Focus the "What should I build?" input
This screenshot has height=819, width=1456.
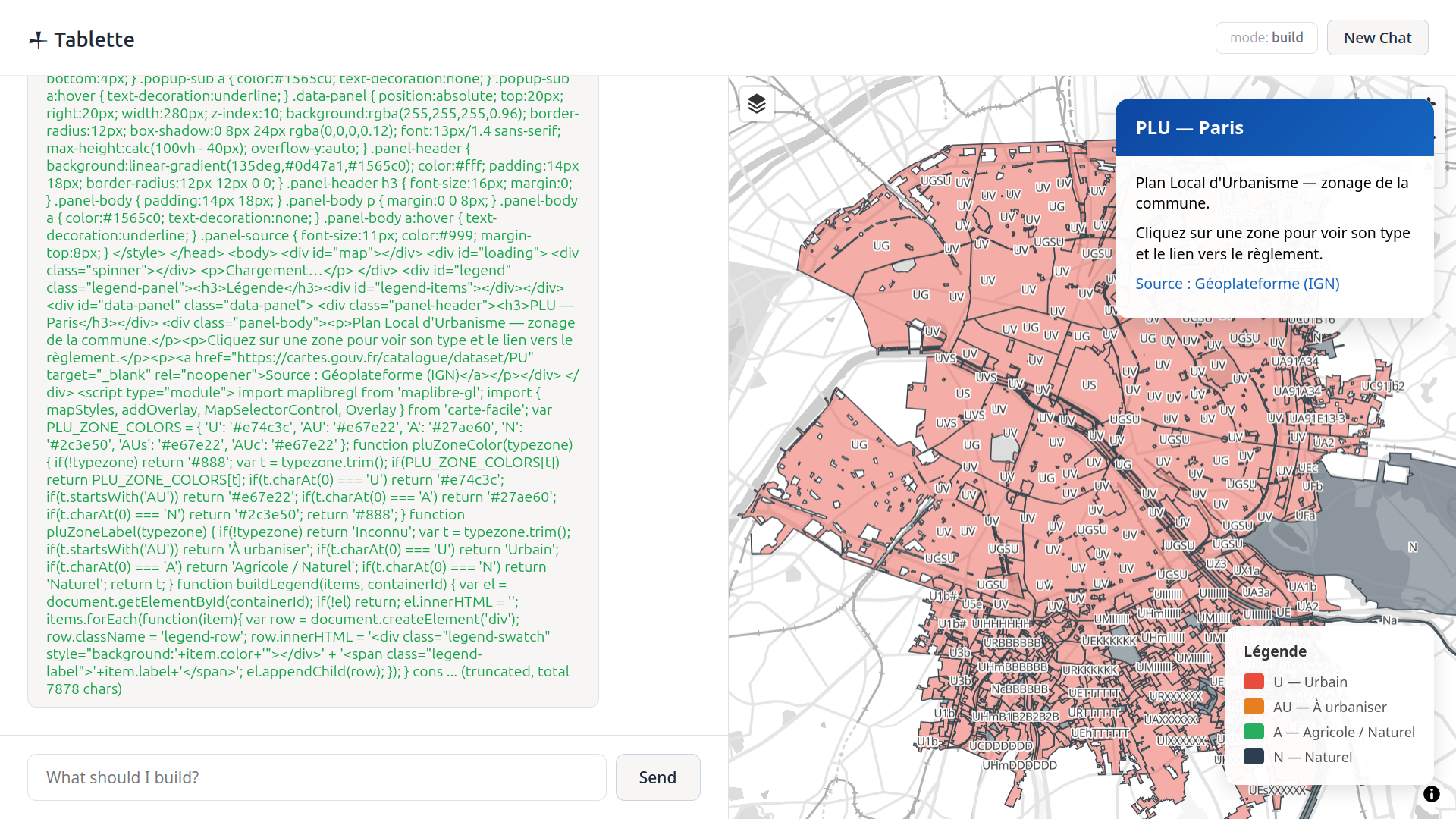[317, 777]
